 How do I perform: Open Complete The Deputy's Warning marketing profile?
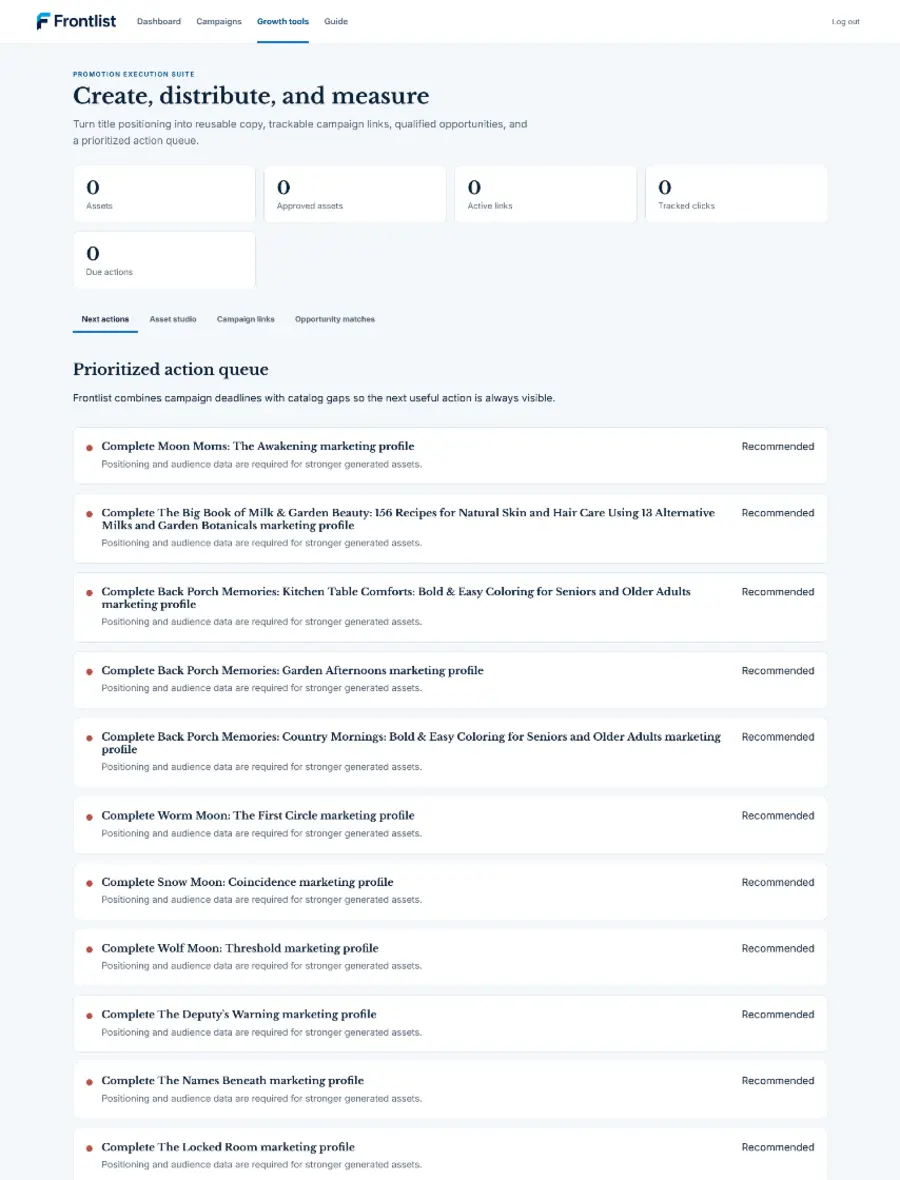pyautogui.click(x=450, y=1023)
